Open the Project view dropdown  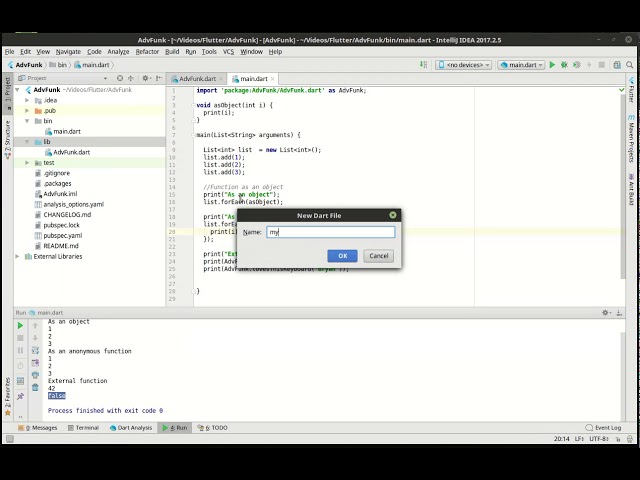(x=105, y=78)
